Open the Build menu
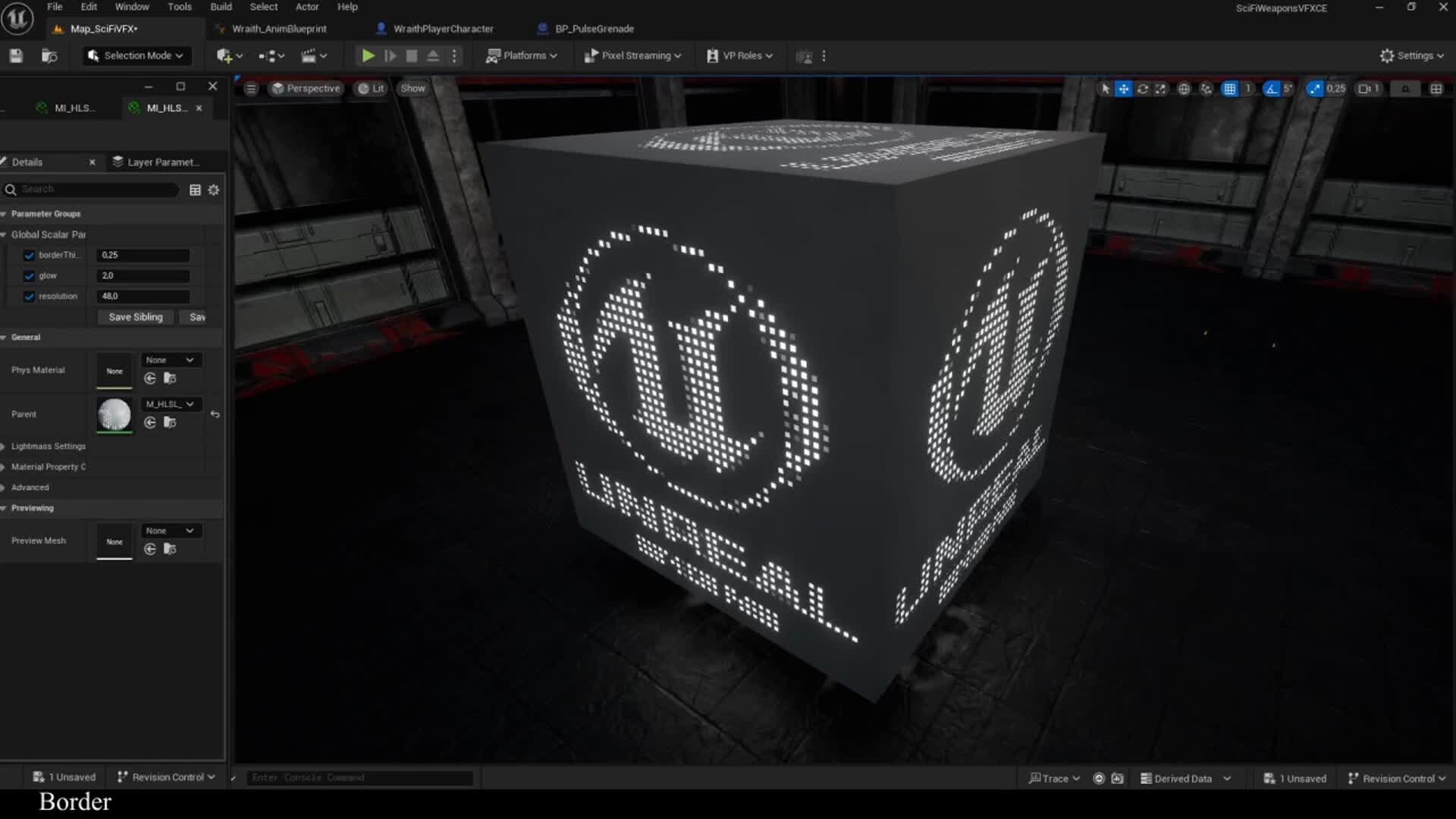 tap(221, 7)
